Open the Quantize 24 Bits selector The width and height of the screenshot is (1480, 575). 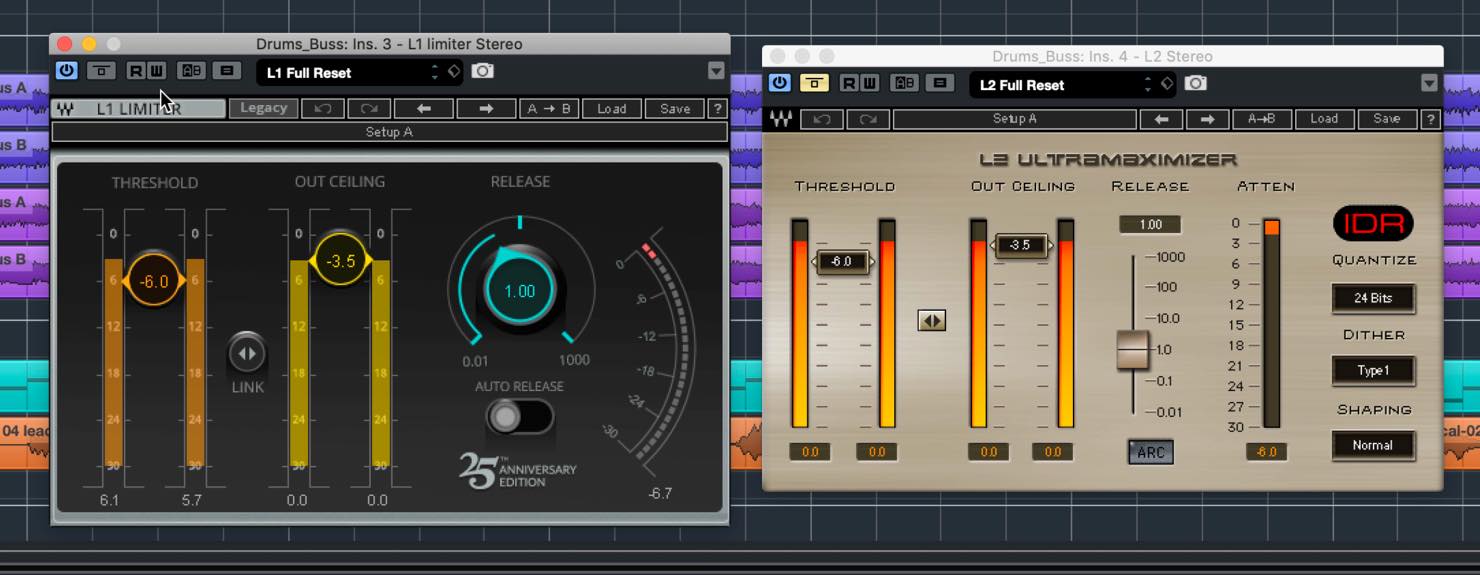click(x=1373, y=298)
